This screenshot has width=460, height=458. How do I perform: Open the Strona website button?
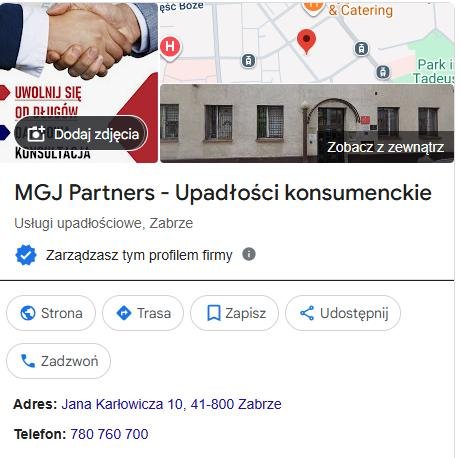[51, 313]
